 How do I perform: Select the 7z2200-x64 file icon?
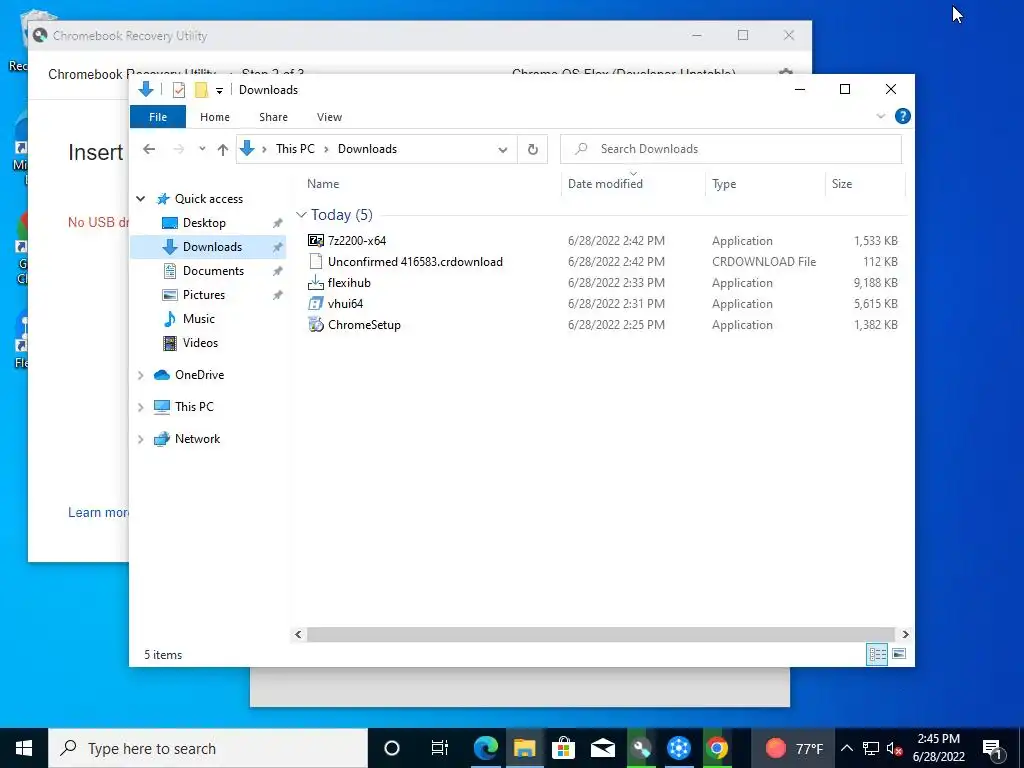315,240
